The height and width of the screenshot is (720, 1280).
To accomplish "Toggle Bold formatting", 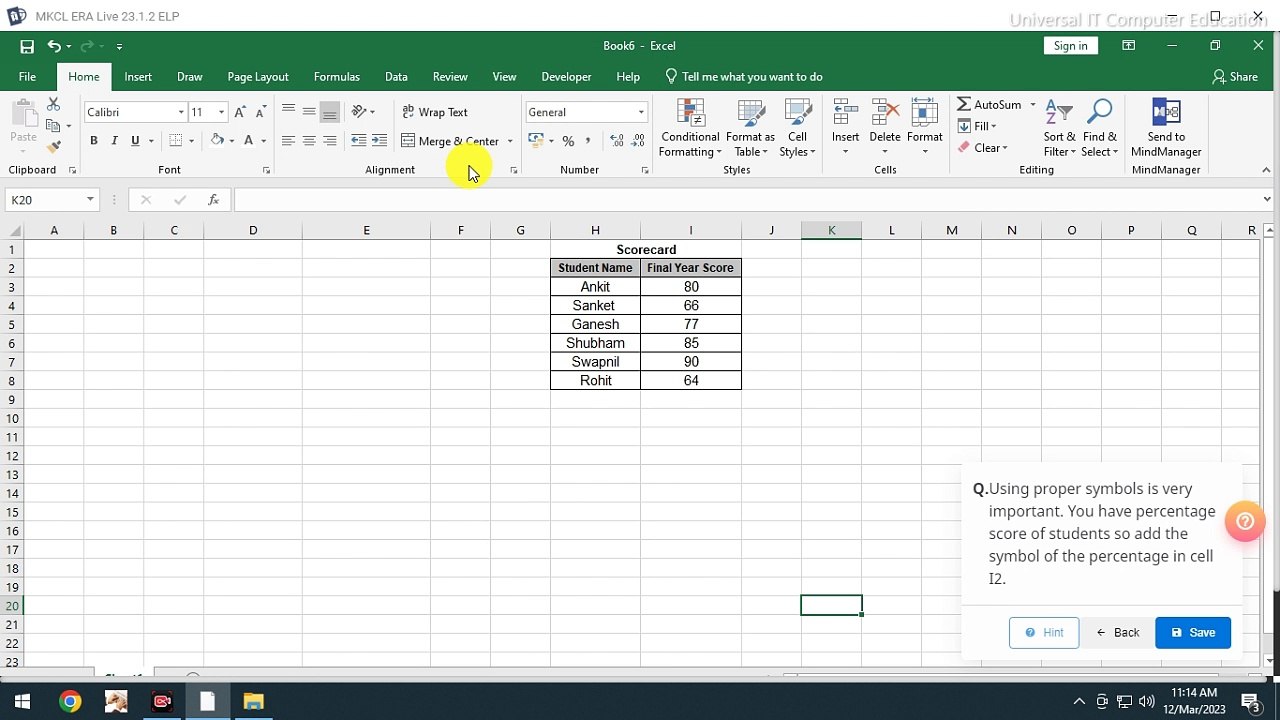I will (x=94, y=141).
